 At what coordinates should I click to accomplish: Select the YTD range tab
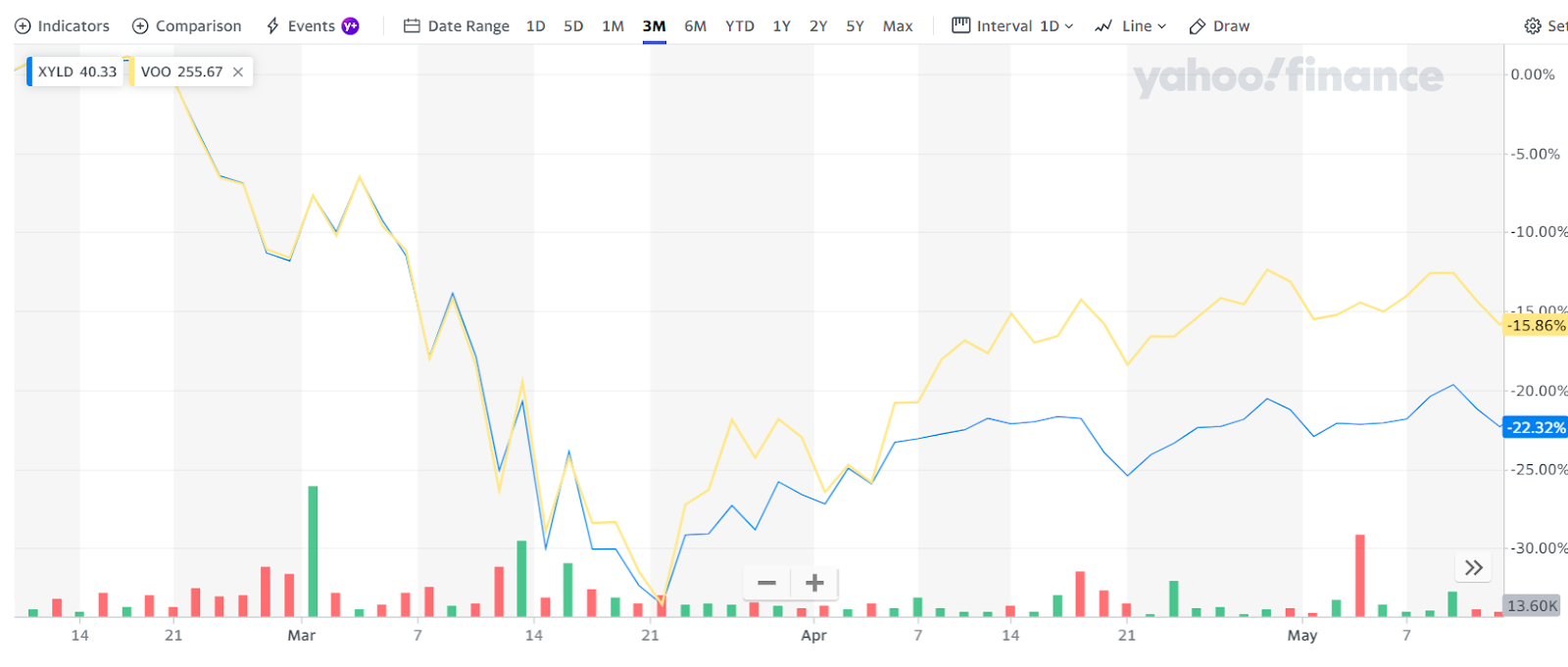740,26
